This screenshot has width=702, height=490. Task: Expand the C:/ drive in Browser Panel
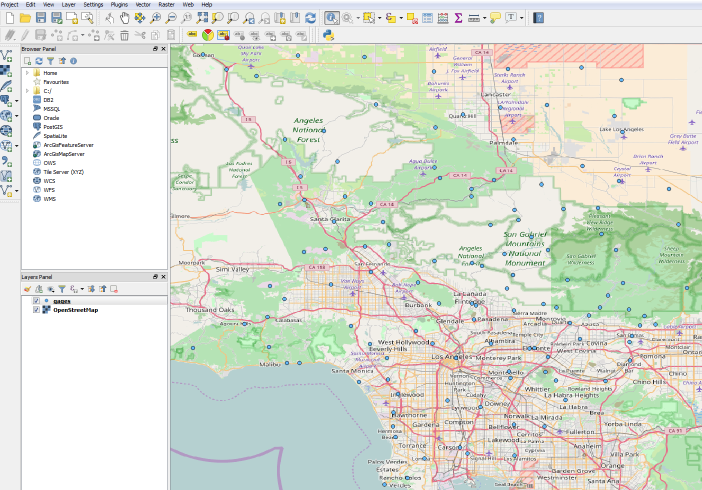pos(27,90)
